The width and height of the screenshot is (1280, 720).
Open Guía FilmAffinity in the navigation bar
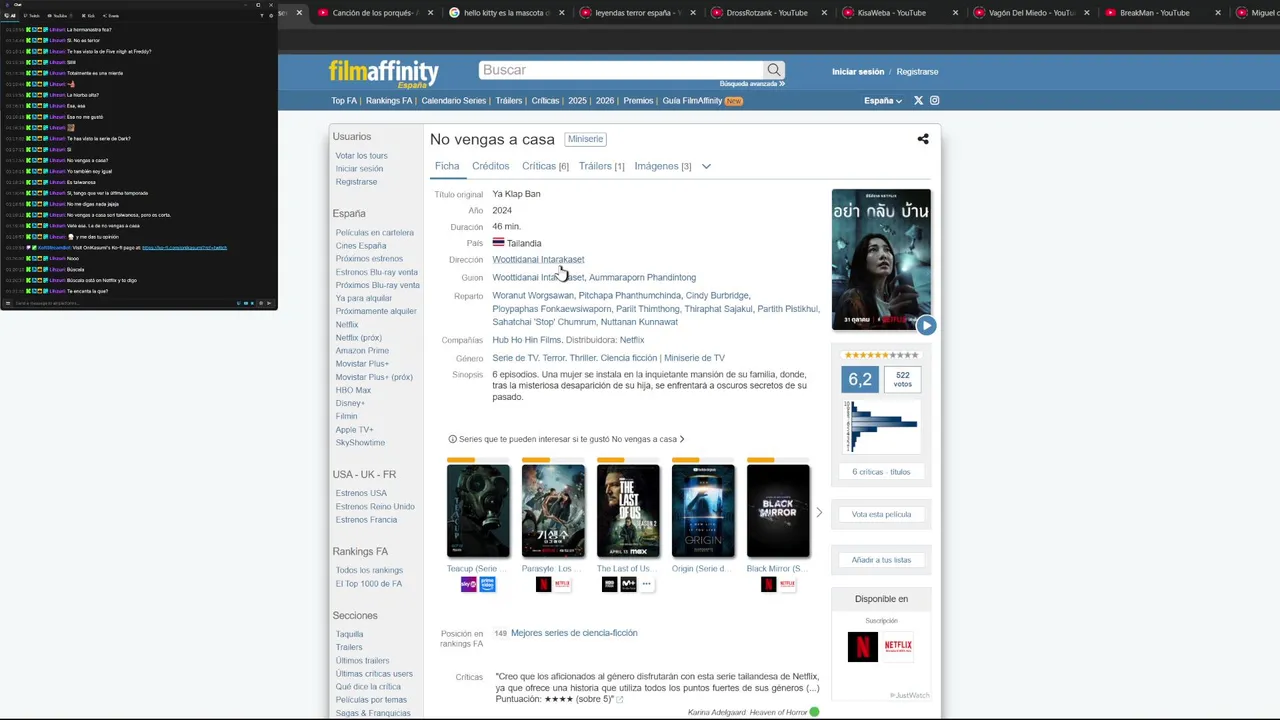pyautogui.click(x=692, y=101)
